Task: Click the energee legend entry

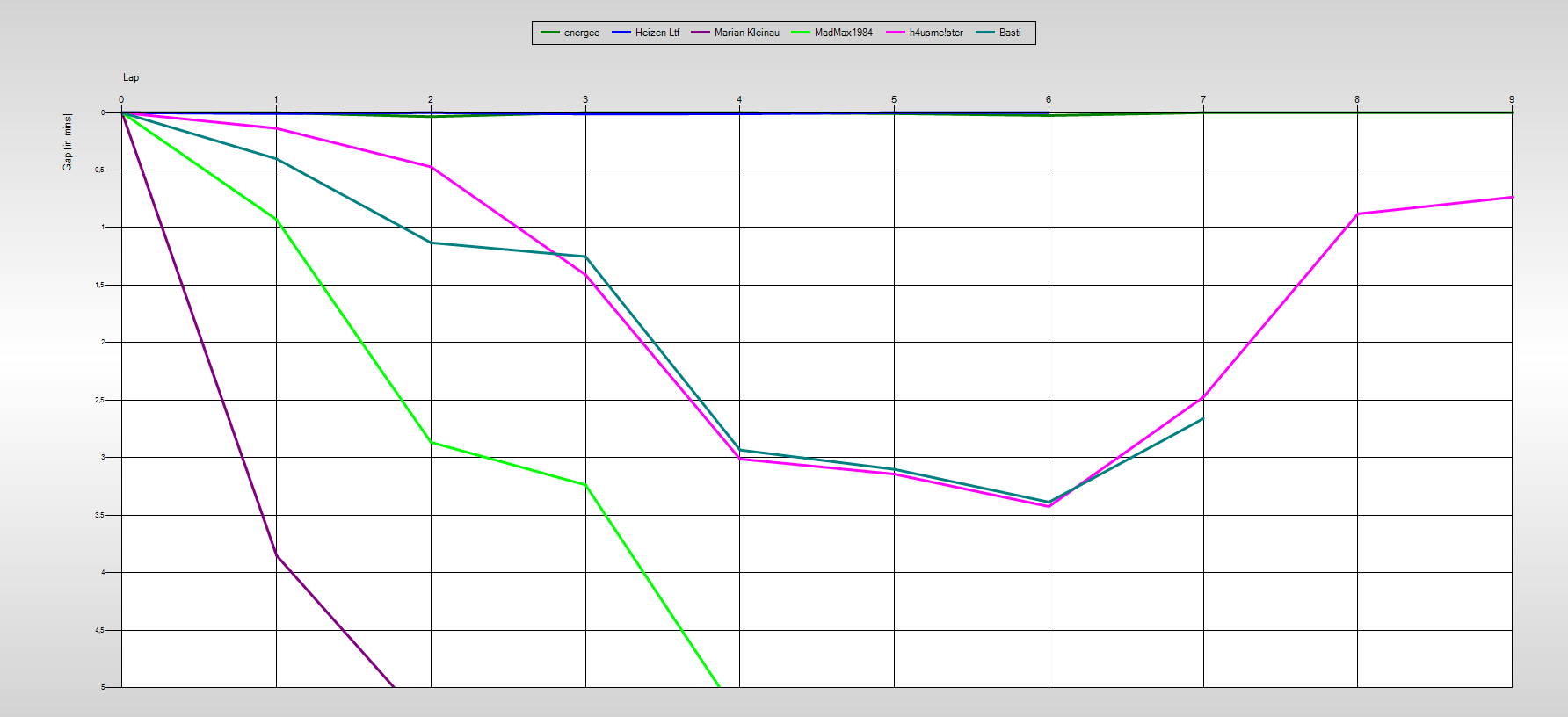Action: point(570,33)
